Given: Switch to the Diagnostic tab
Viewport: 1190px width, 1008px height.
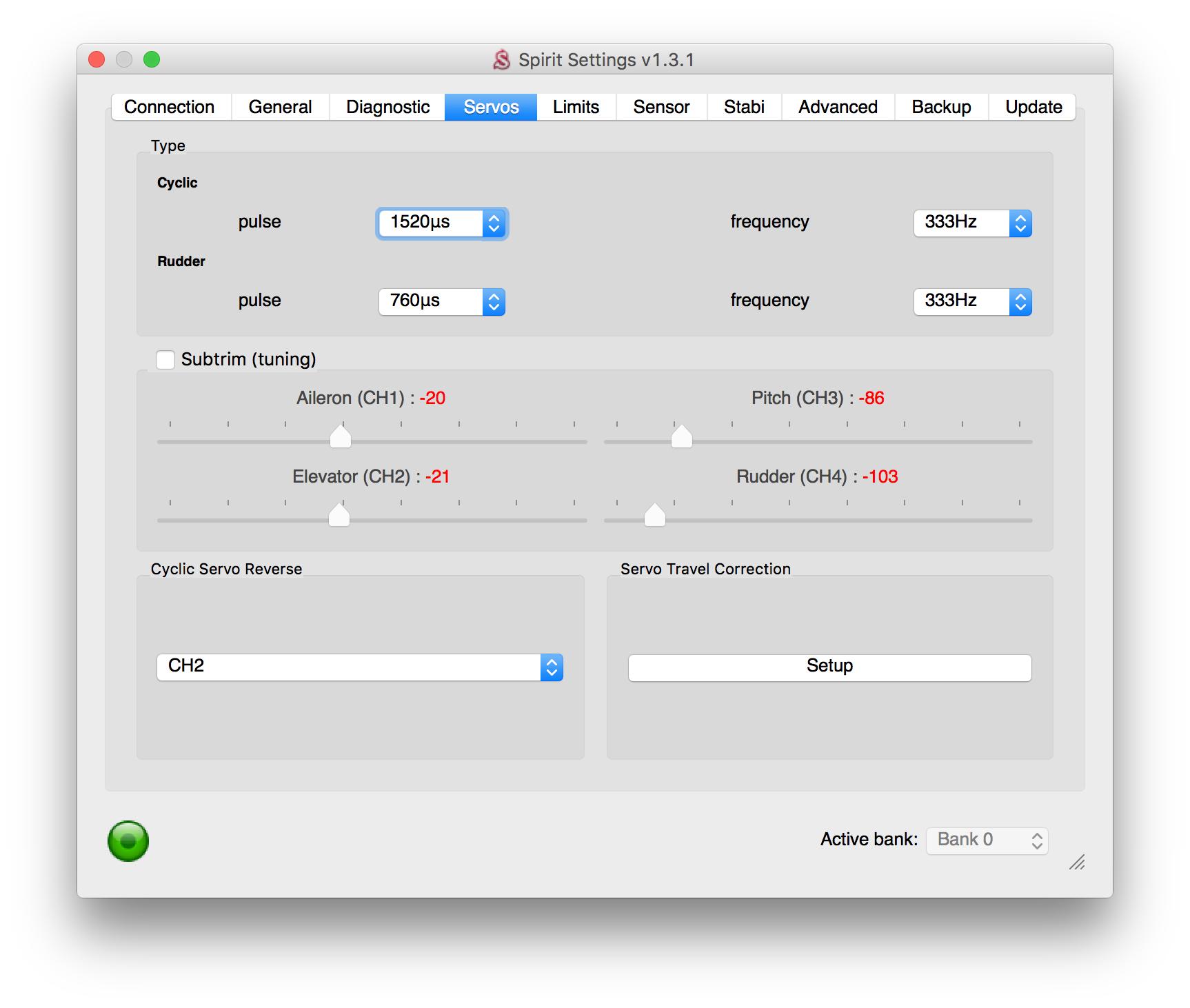Looking at the screenshot, I should pos(387,107).
